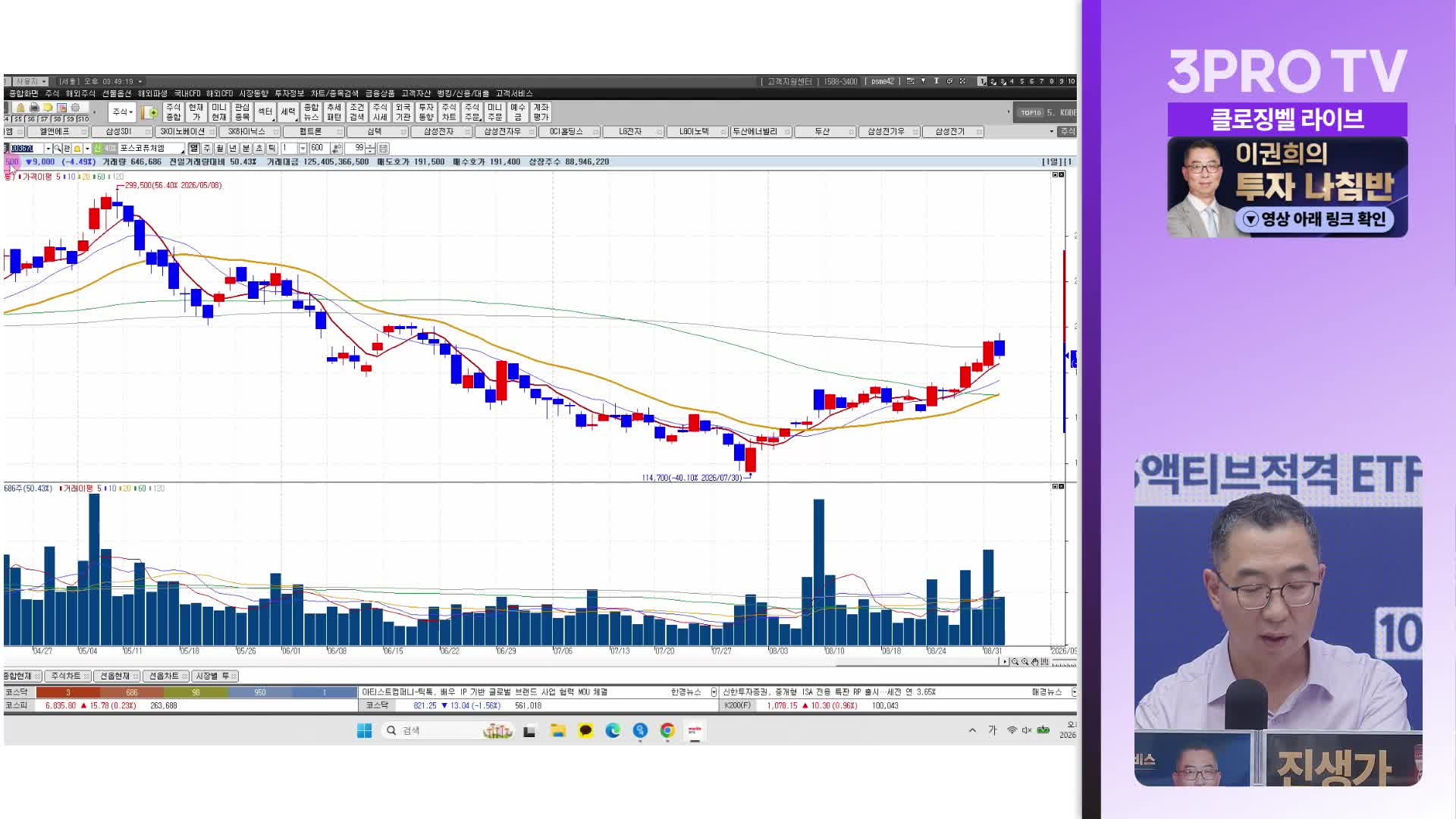The height and width of the screenshot is (819, 1456).
Task: Open the 사용자 dropdown in title bar
Action: (30, 81)
